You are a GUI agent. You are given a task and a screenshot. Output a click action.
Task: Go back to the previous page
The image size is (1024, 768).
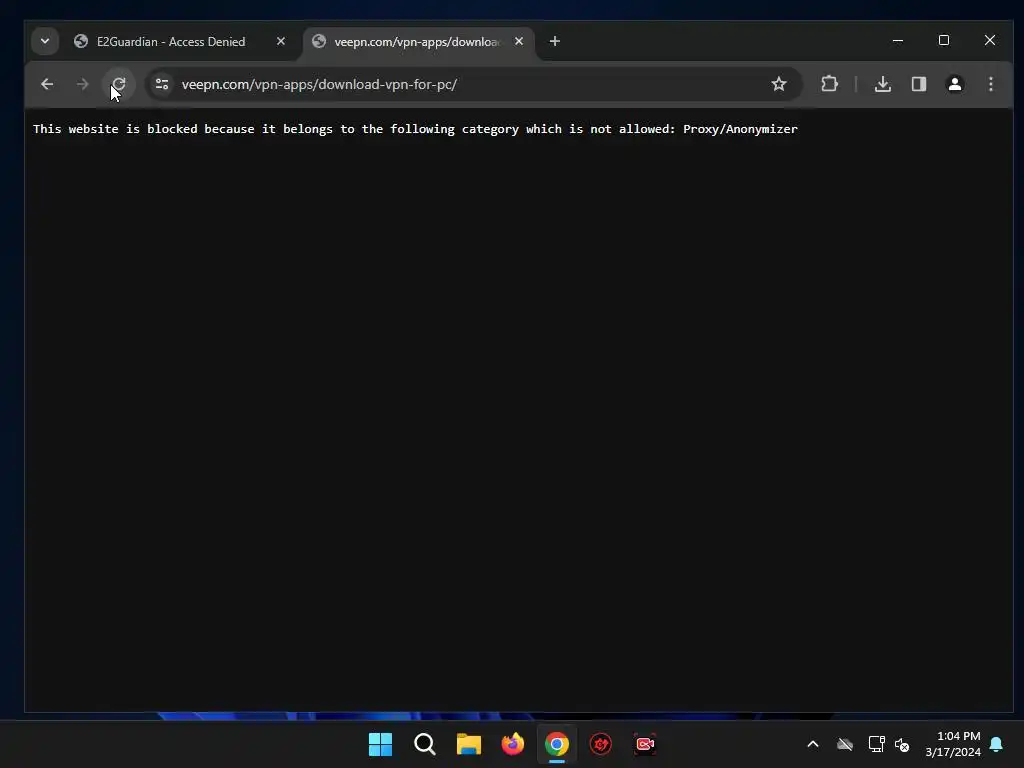pyautogui.click(x=47, y=84)
